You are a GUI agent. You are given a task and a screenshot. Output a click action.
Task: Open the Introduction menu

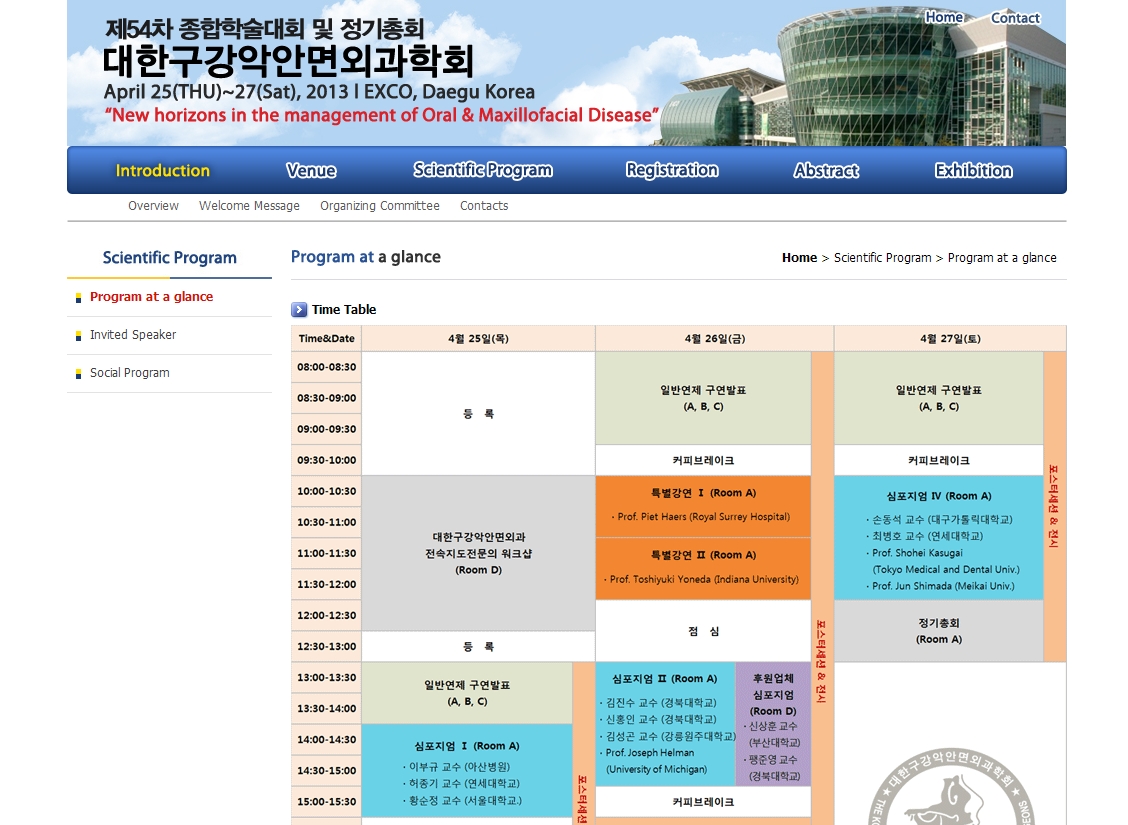coord(163,170)
